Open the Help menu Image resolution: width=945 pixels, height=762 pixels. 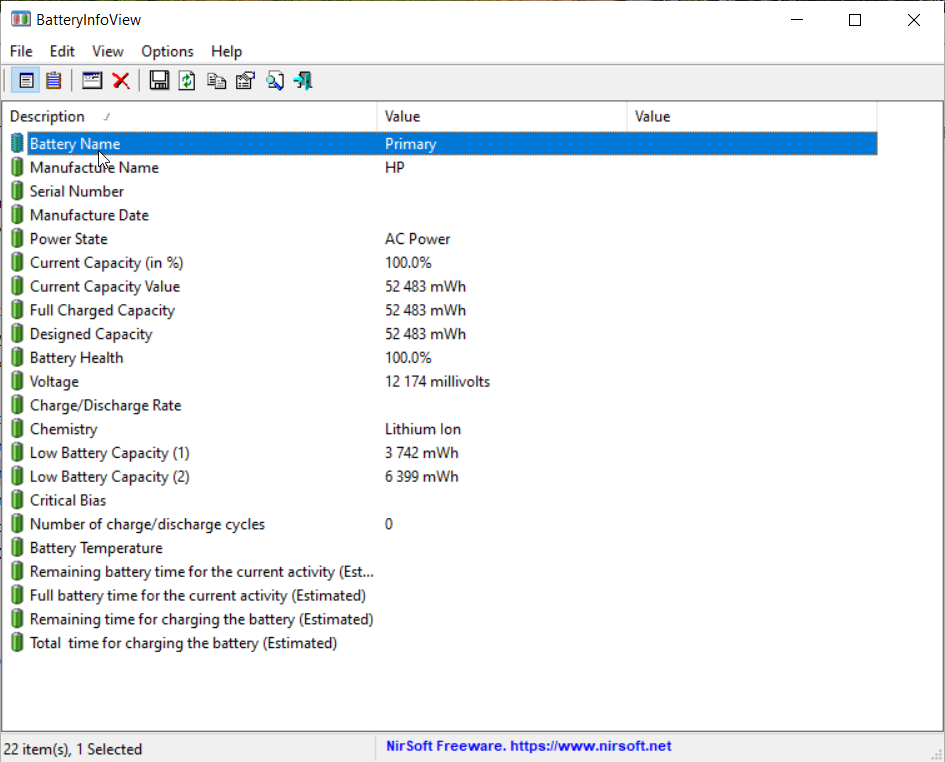coord(227,51)
